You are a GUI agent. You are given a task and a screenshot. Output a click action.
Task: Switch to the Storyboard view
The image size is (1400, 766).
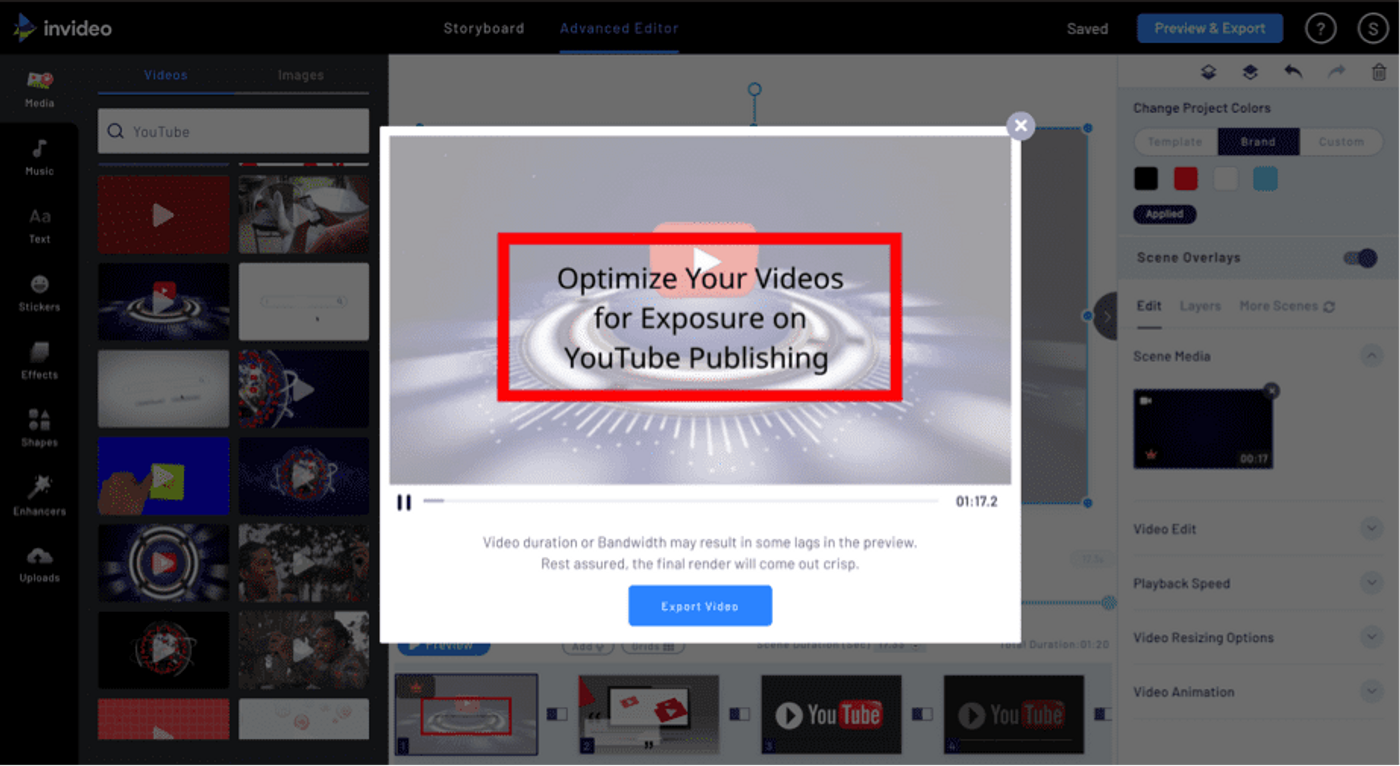484,28
